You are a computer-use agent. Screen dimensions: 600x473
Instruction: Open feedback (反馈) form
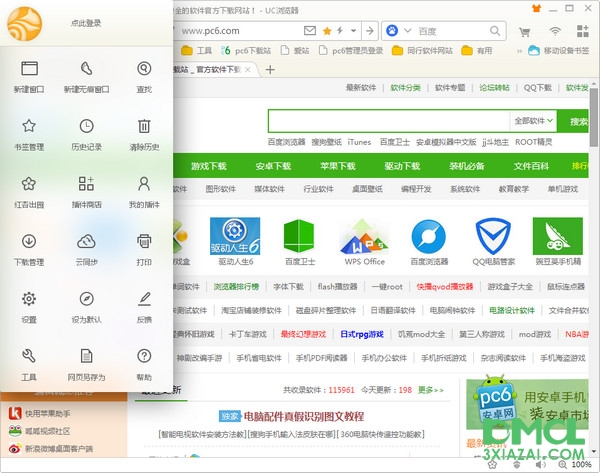144,307
